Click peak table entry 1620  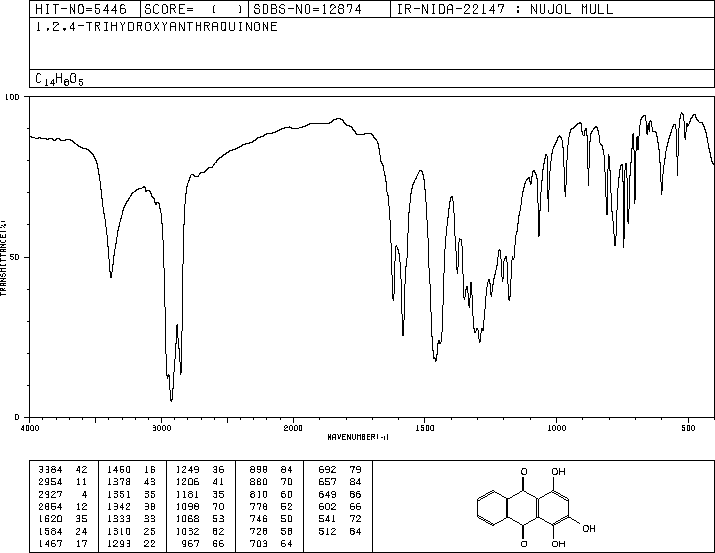50,519
